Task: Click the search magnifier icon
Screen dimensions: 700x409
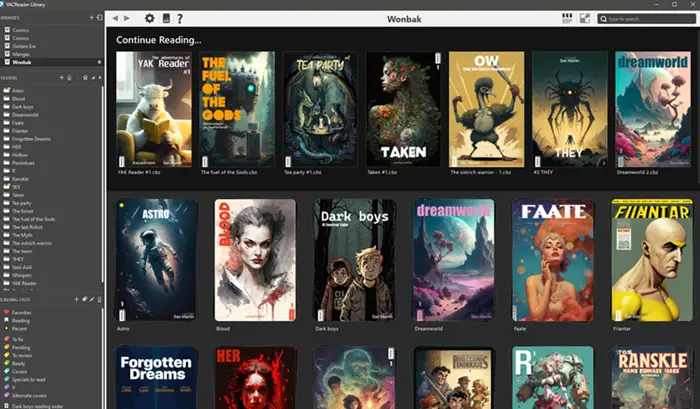Action: coord(604,19)
